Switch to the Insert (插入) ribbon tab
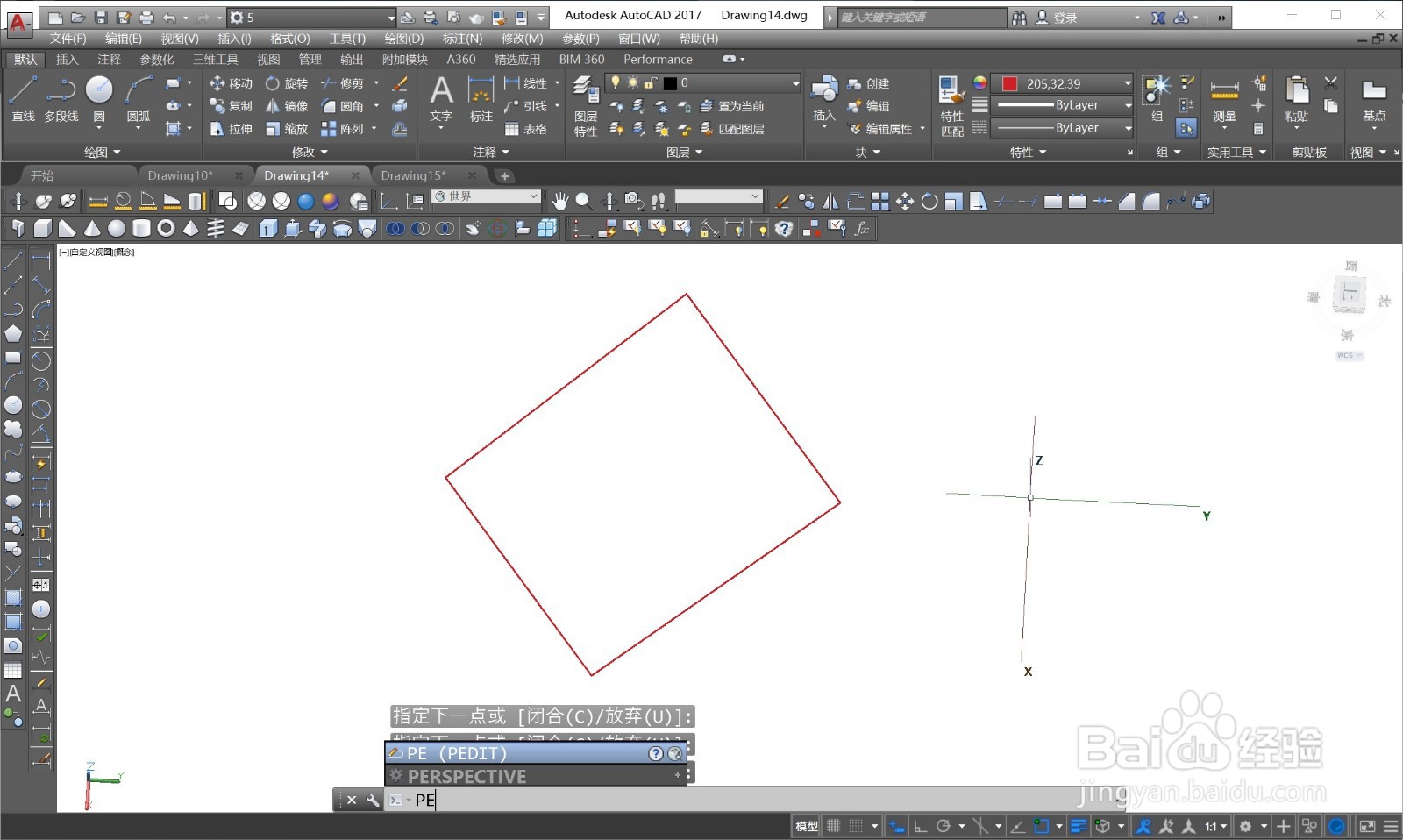Image resolution: width=1403 pixels, height=840 pixels. (x=67, y=60)
